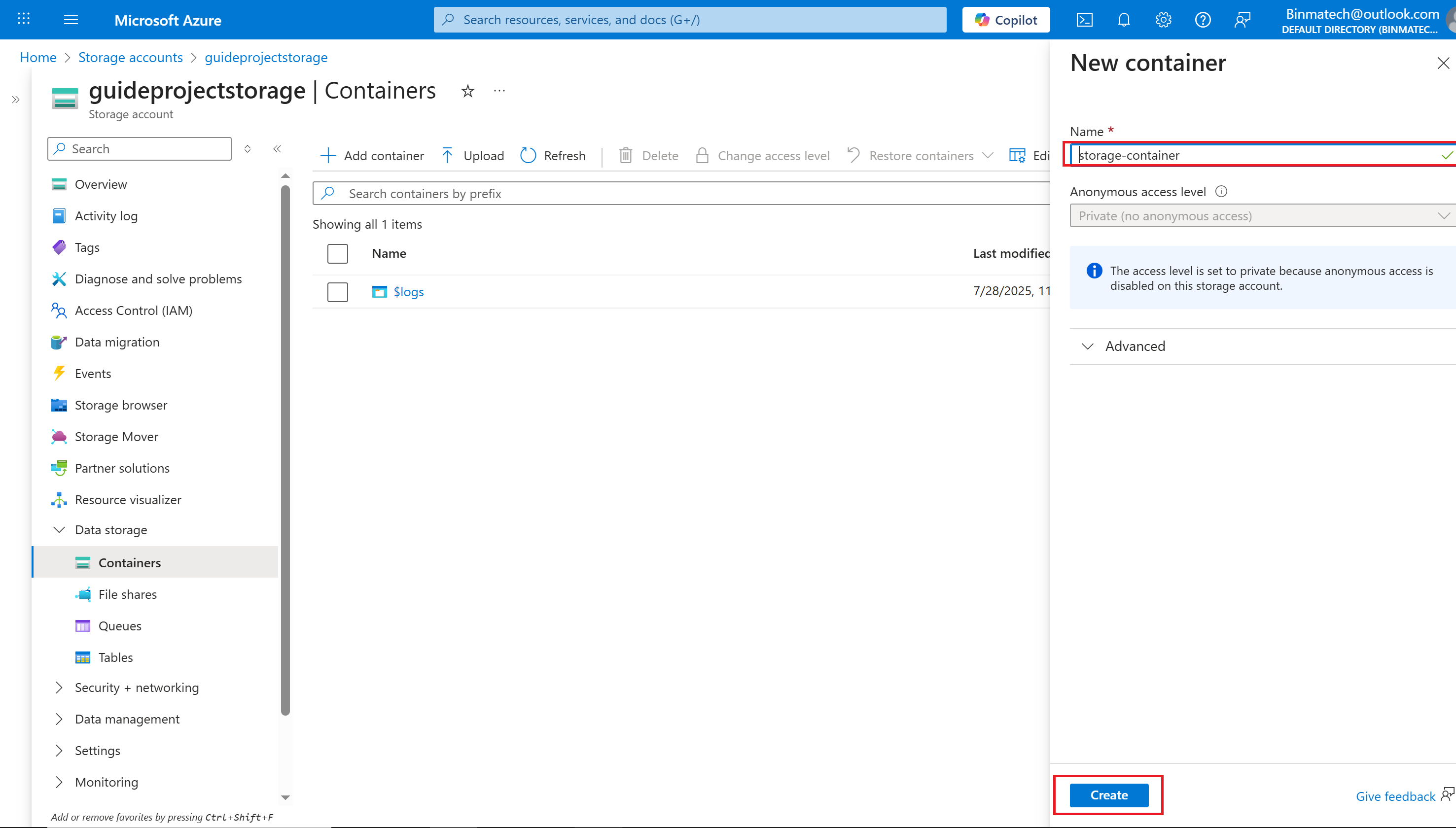The width and height of the screenshot is (1456, 828).
Task: Open portal settings gear
Action: click(x=1163, y=20)
